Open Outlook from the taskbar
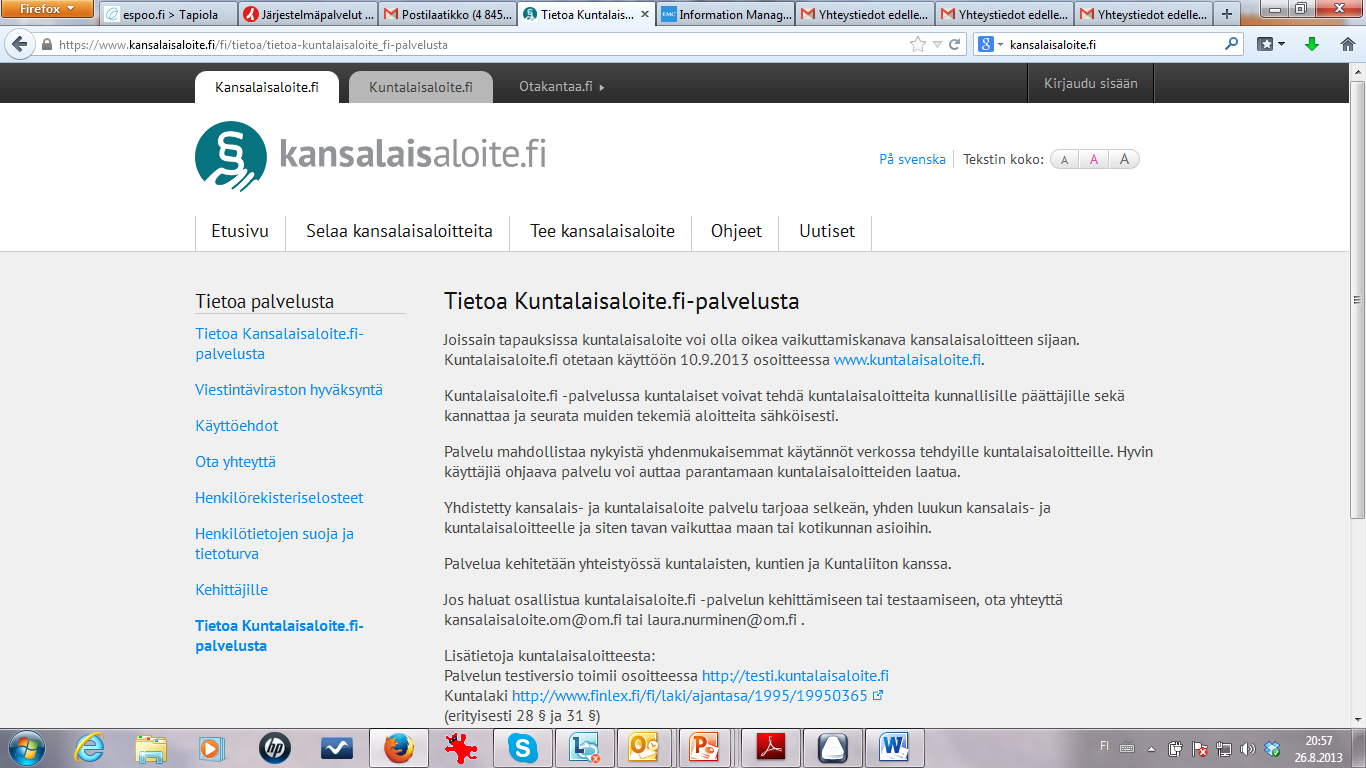Image resolution: width=1366 pixels, height=768 pixels. tap(645, 747)
